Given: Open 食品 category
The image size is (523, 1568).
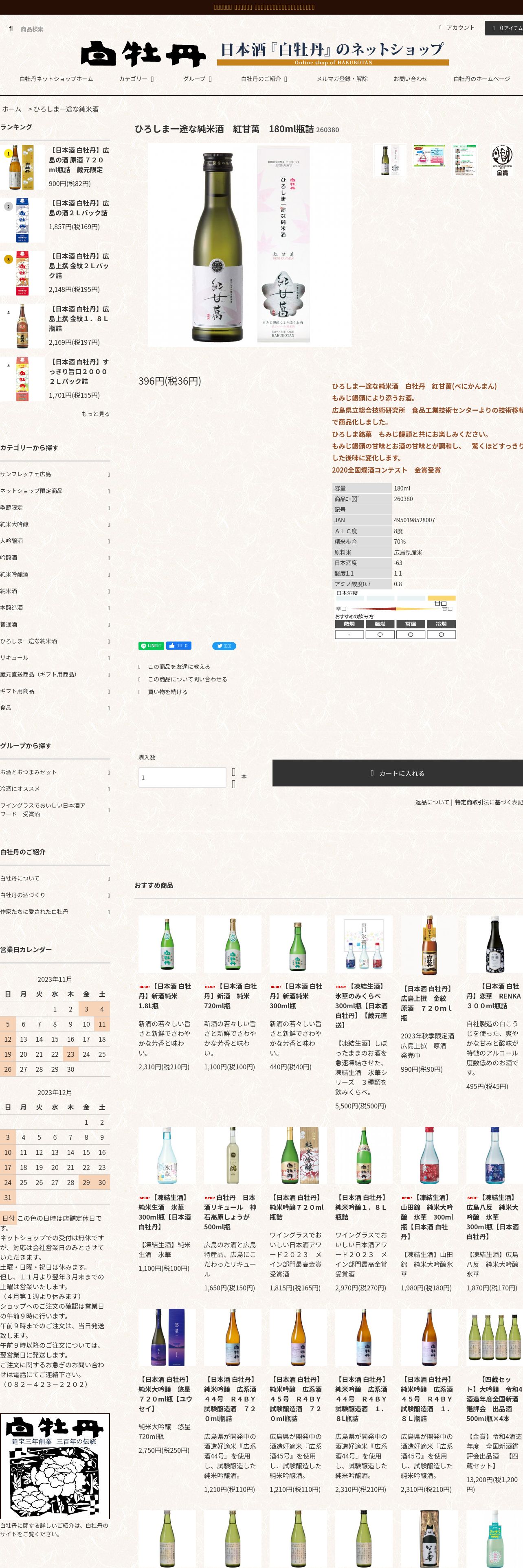Looking at the screenshot, I should coord(55,708).
